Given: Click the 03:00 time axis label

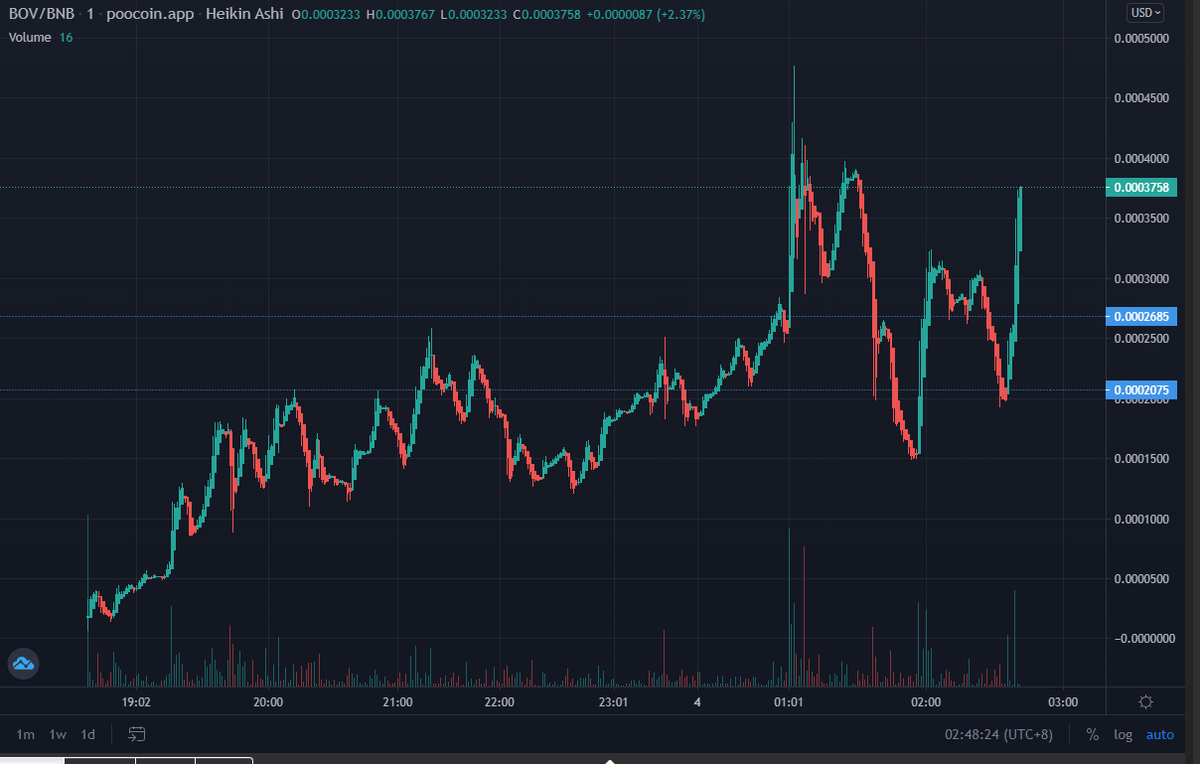Looking at the screenshot, I should [1062, 702].
